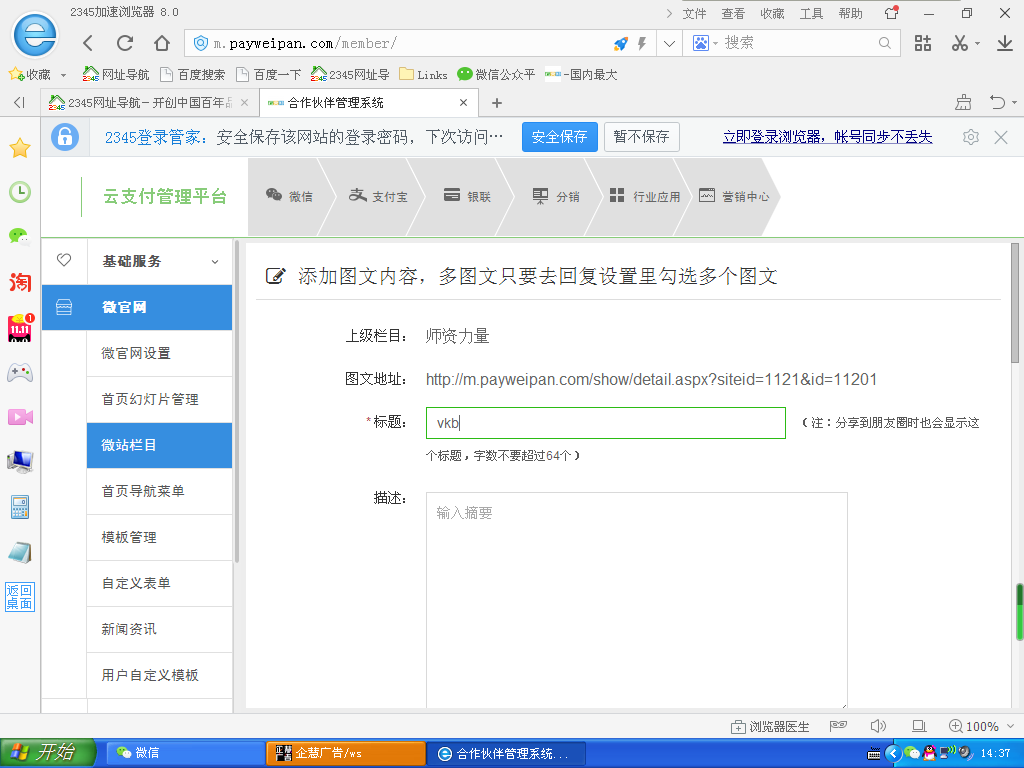The height and width of the screenshot is (768, 1024).
Task: Open the calculator icon in sidebar
Action: click(x=20, y=507)
